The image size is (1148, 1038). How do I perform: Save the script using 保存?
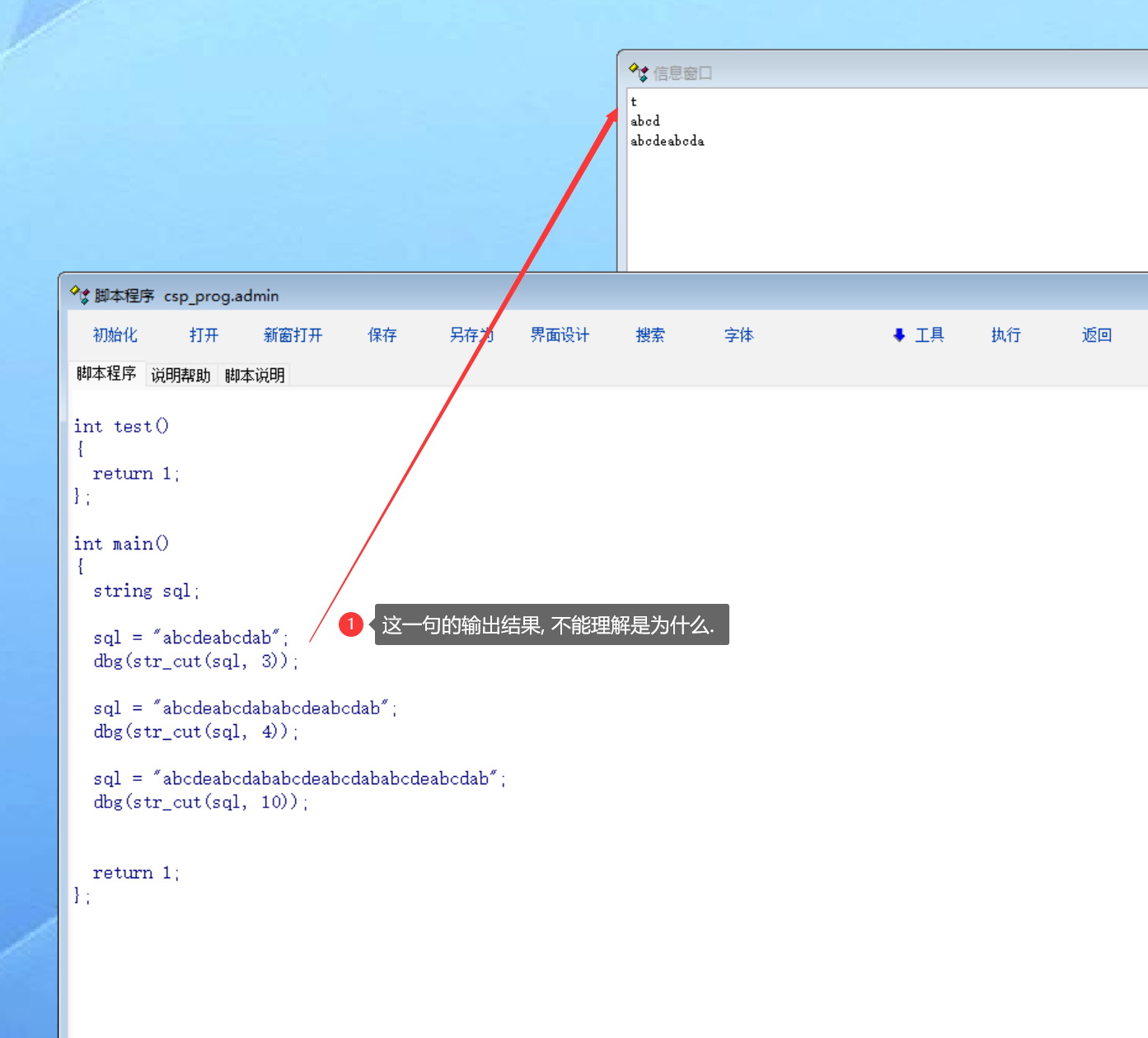382,335
